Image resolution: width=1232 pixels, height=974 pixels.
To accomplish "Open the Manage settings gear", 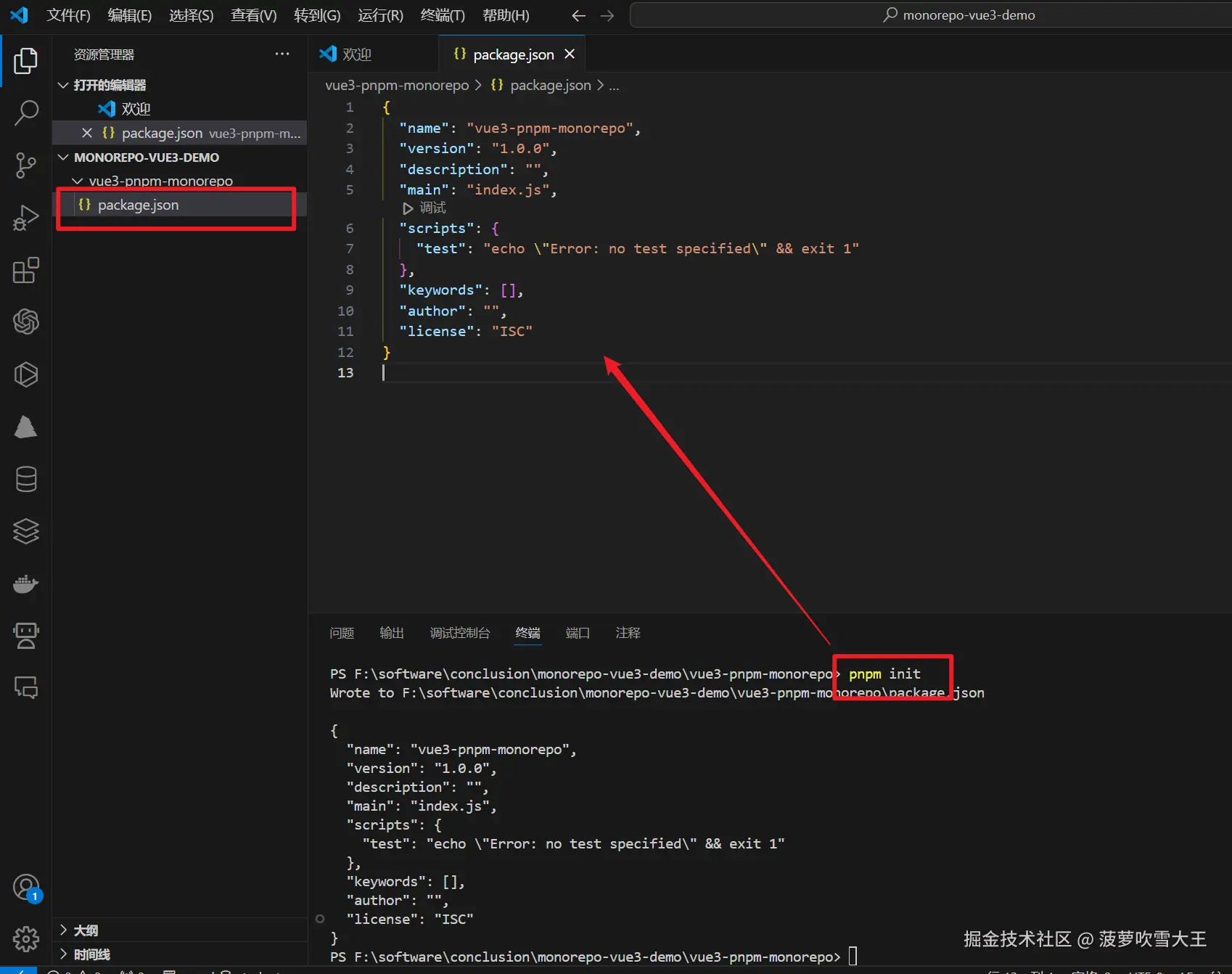I will tap(26, 938).
